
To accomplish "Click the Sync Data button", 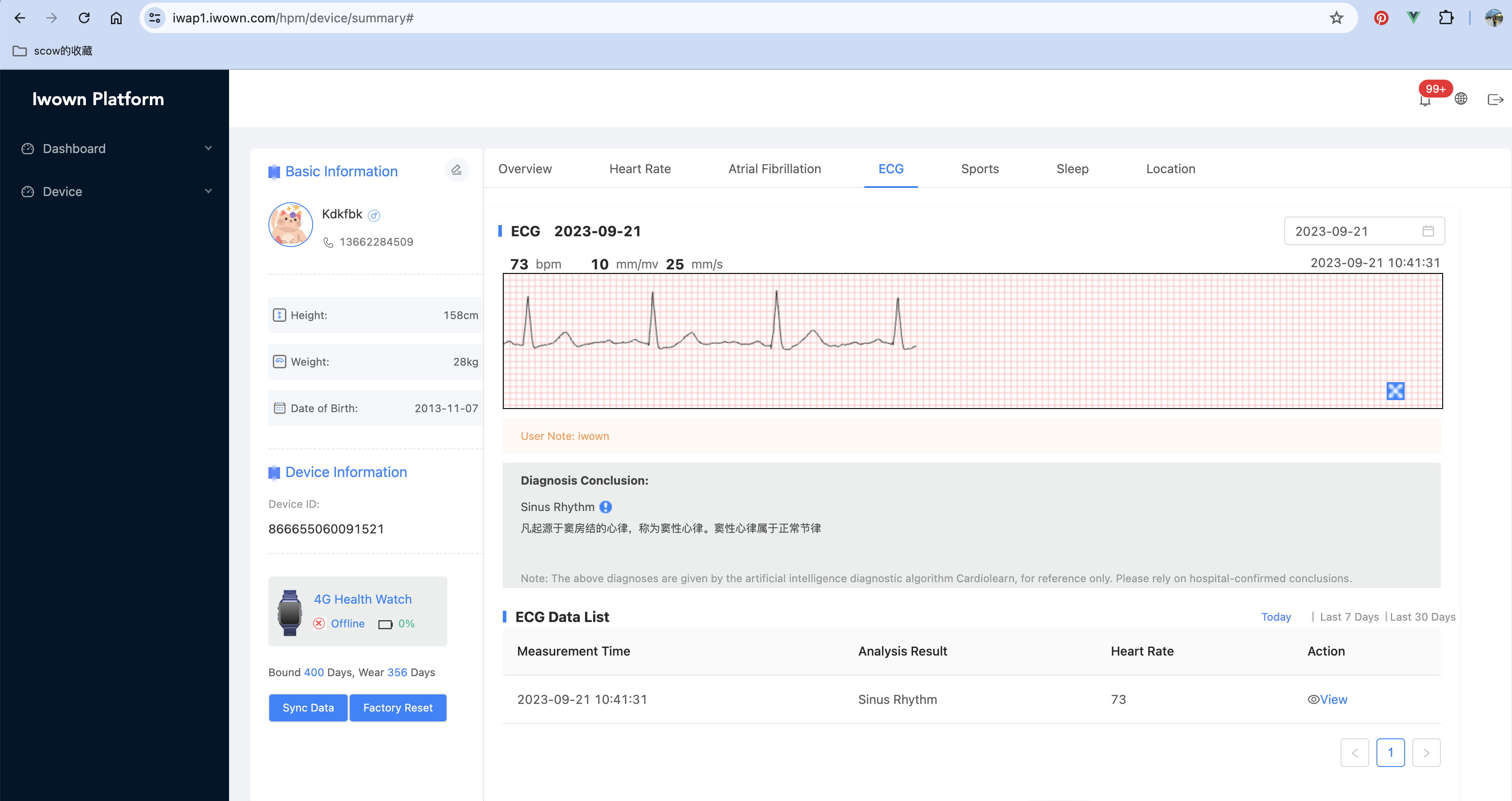I will pos(308,707).
